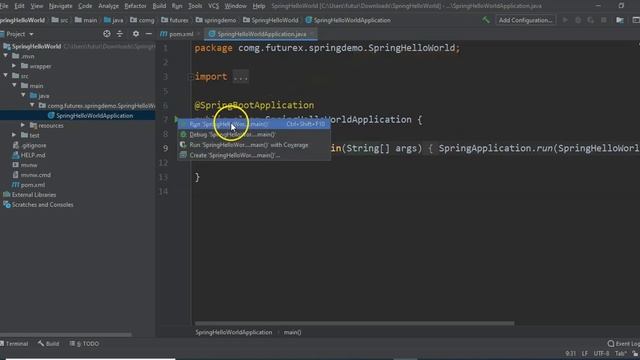Collapse the main folder
This screenshot has width=640, height=360.
point(14,85)
